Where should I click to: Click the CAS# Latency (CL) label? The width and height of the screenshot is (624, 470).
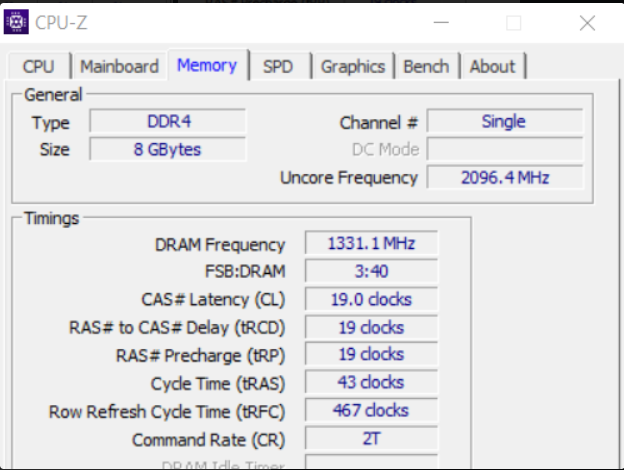pyautogui.click(x=213, y=300)
